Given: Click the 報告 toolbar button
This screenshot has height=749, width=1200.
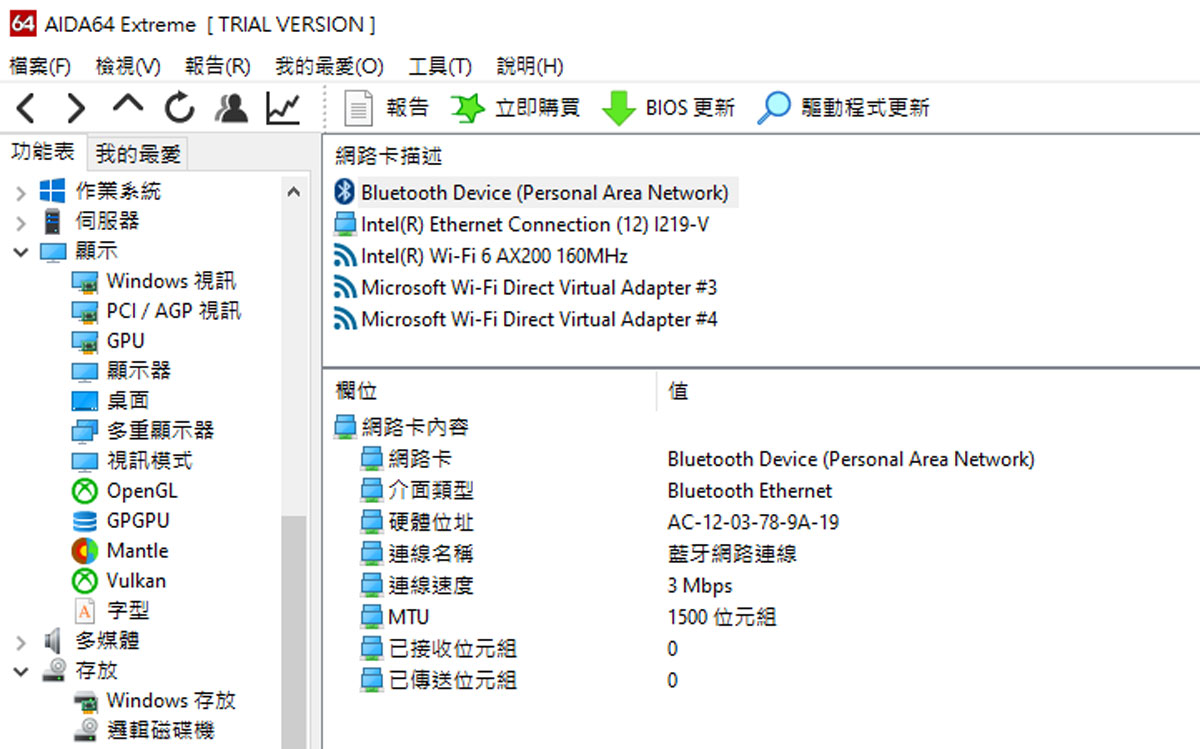Looking at the screenshot, I should [x=386, y=107].
